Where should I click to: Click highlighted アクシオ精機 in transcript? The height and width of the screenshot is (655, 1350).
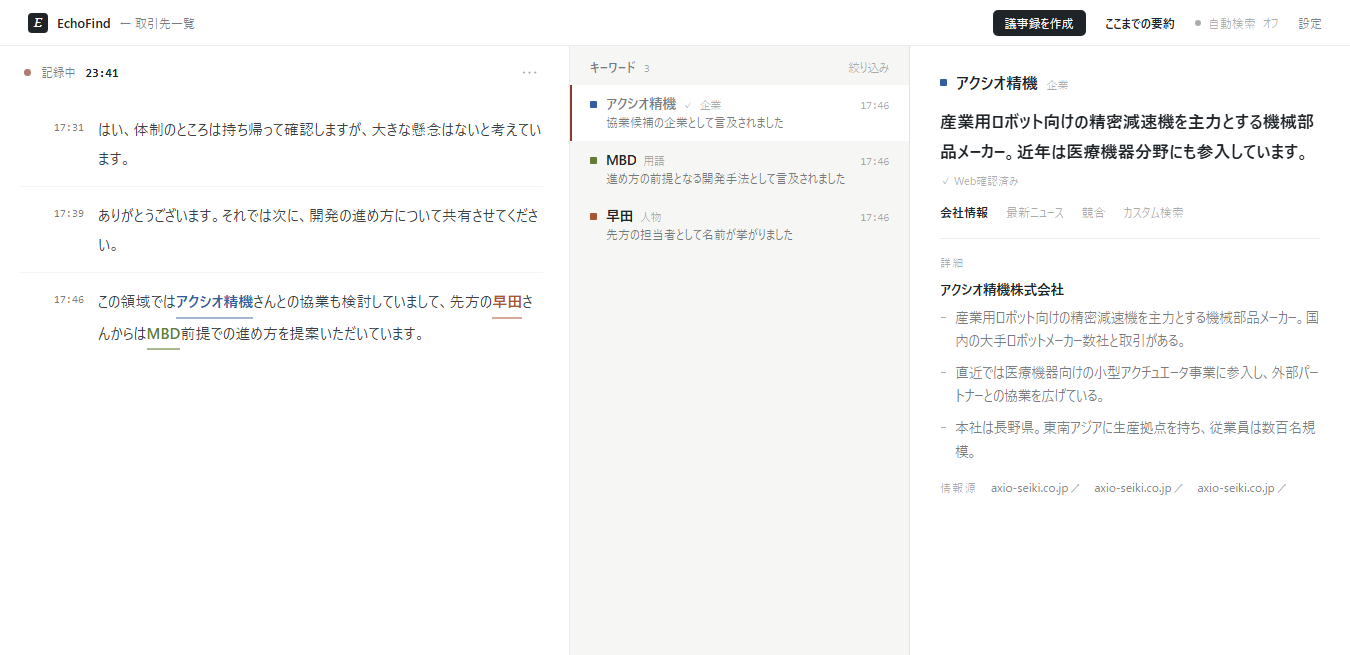(215, 302)
